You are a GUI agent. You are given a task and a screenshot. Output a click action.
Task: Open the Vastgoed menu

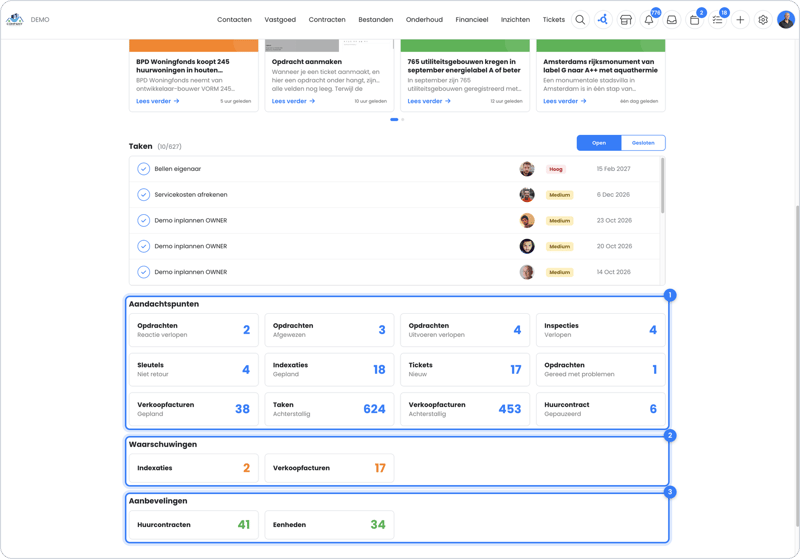[280, 20]
